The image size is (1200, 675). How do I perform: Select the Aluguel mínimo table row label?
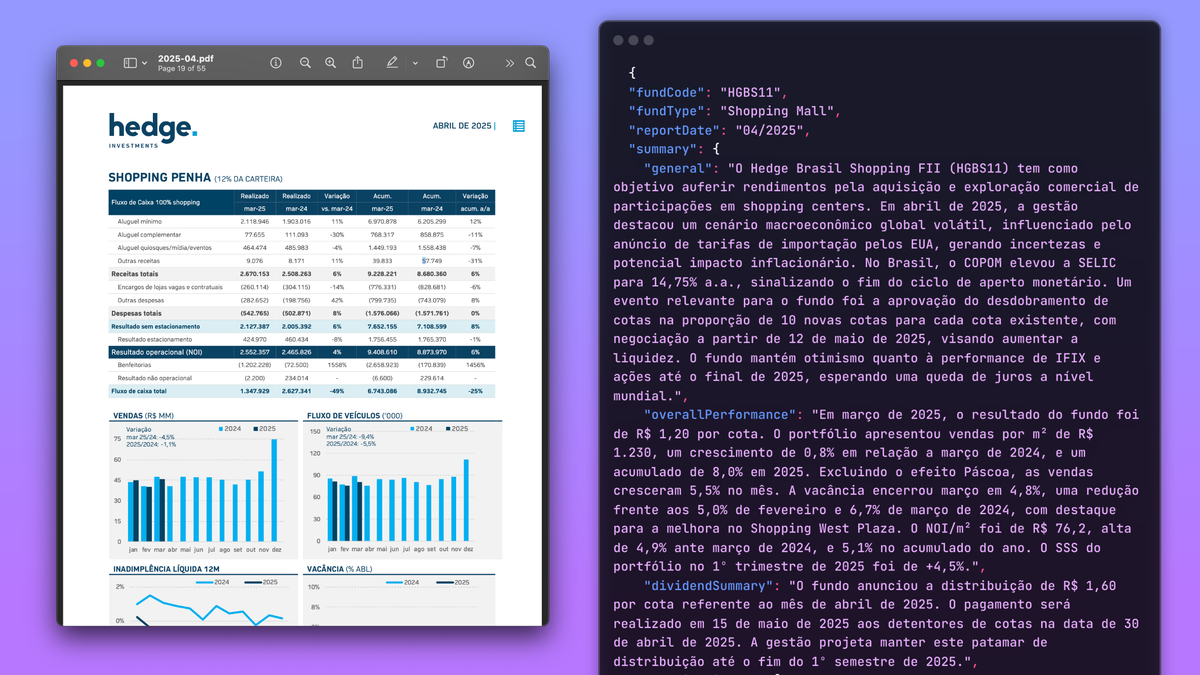click(x=139, y=221)
